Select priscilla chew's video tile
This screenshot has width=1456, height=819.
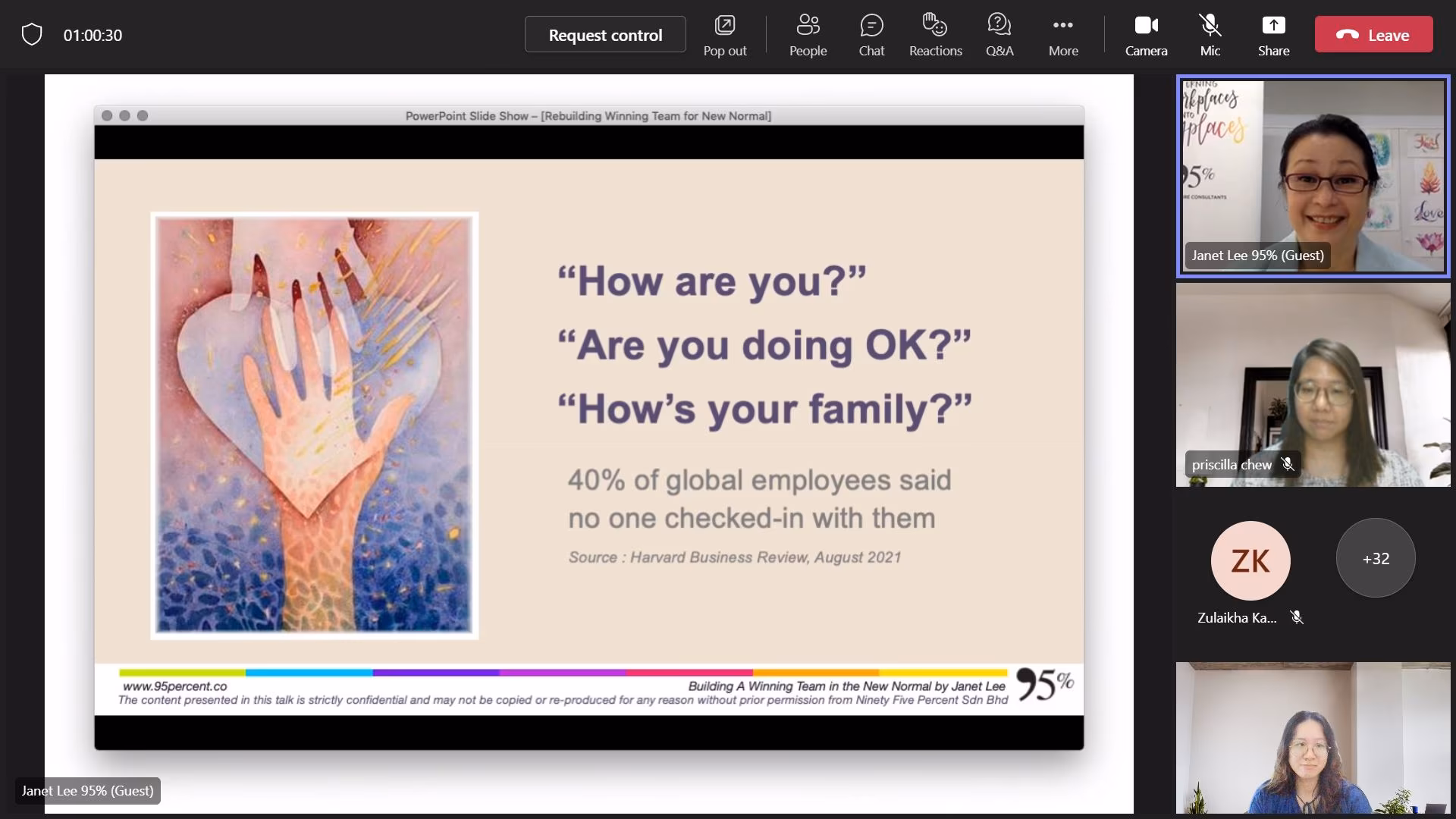(x=1313, y=385)
